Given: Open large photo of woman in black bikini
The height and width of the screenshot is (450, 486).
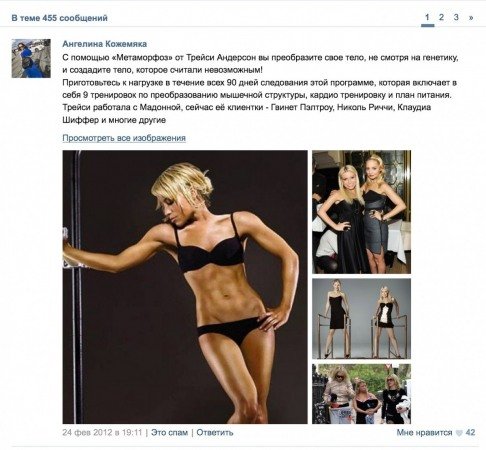Looking at the screenshot, I should coord(185,287).
